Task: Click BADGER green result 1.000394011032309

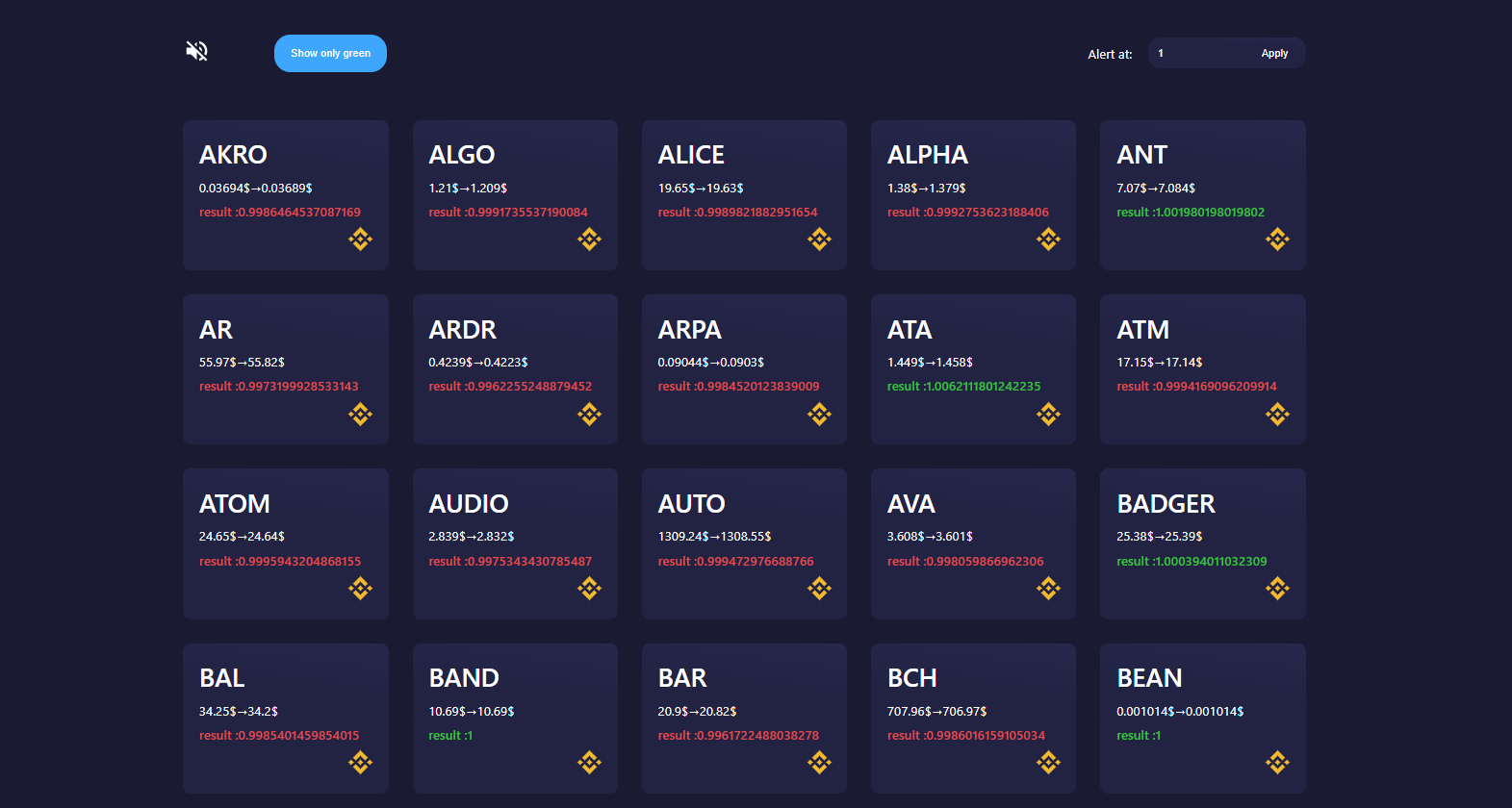Action: pyautogui.click(x=1192, y=562)
